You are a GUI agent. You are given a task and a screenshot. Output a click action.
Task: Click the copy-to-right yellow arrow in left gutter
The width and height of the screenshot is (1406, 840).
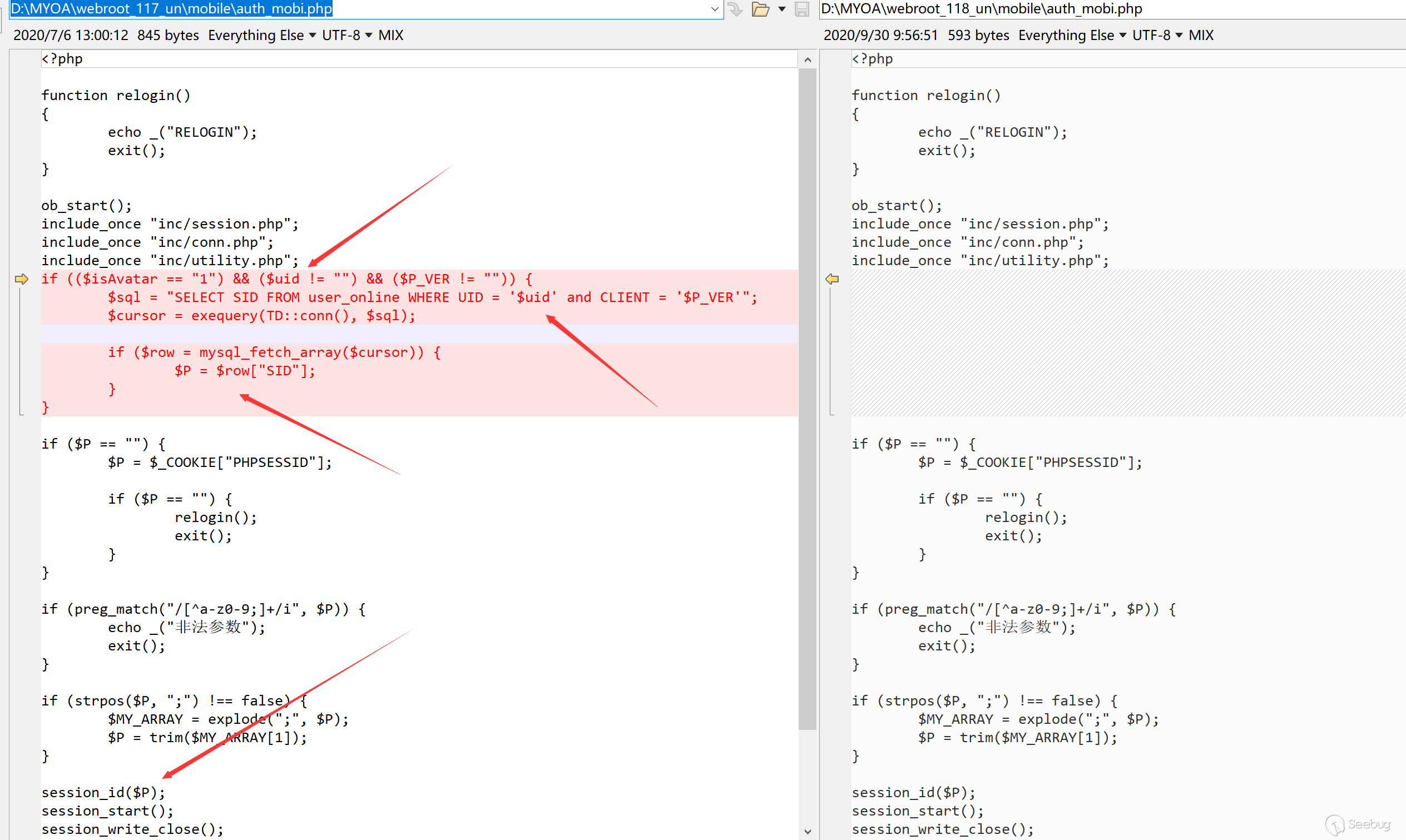coord(22,279)
